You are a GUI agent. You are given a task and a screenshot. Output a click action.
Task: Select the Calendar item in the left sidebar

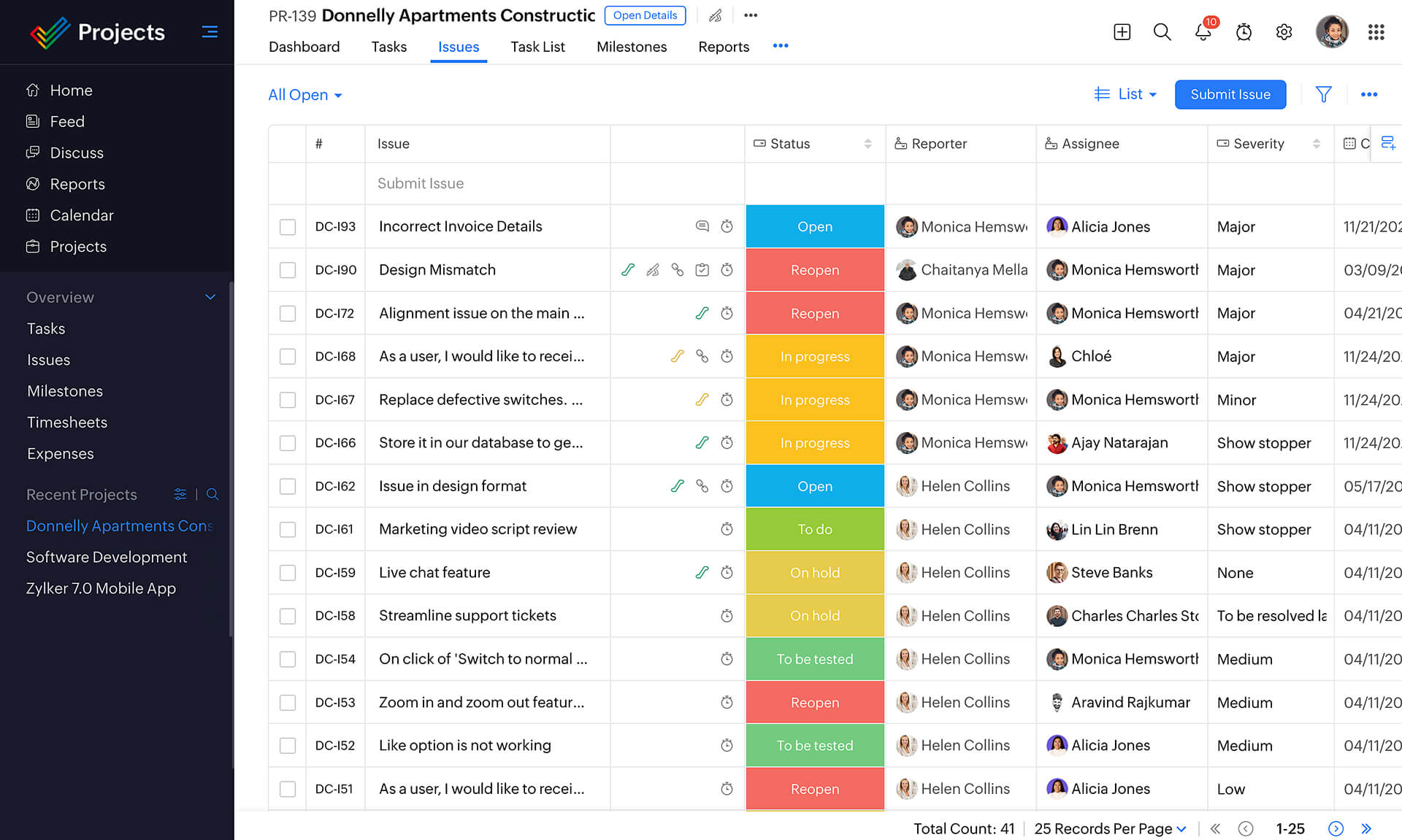[81, 215]
